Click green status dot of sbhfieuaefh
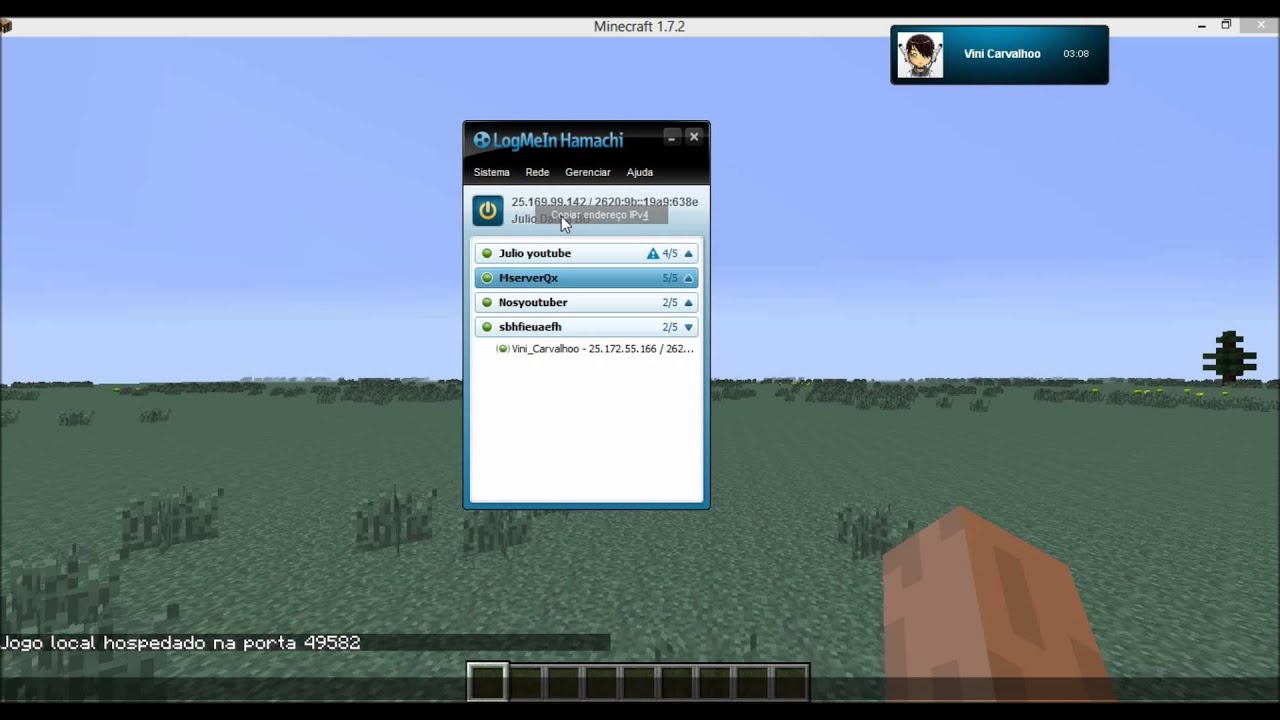Image resolution: width=1280 pixels, height=720 pixels. [487, 327]
